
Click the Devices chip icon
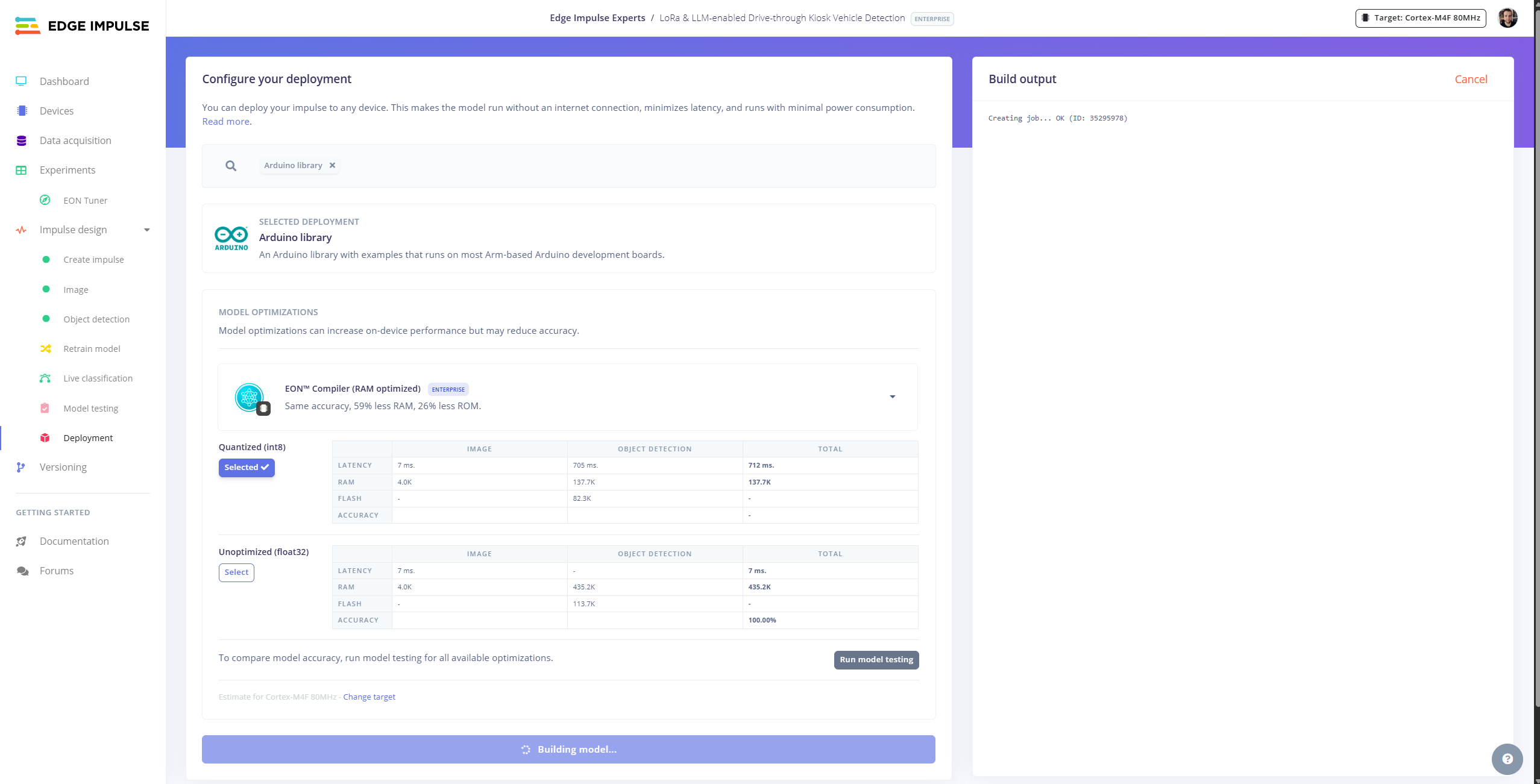(22, 111)
